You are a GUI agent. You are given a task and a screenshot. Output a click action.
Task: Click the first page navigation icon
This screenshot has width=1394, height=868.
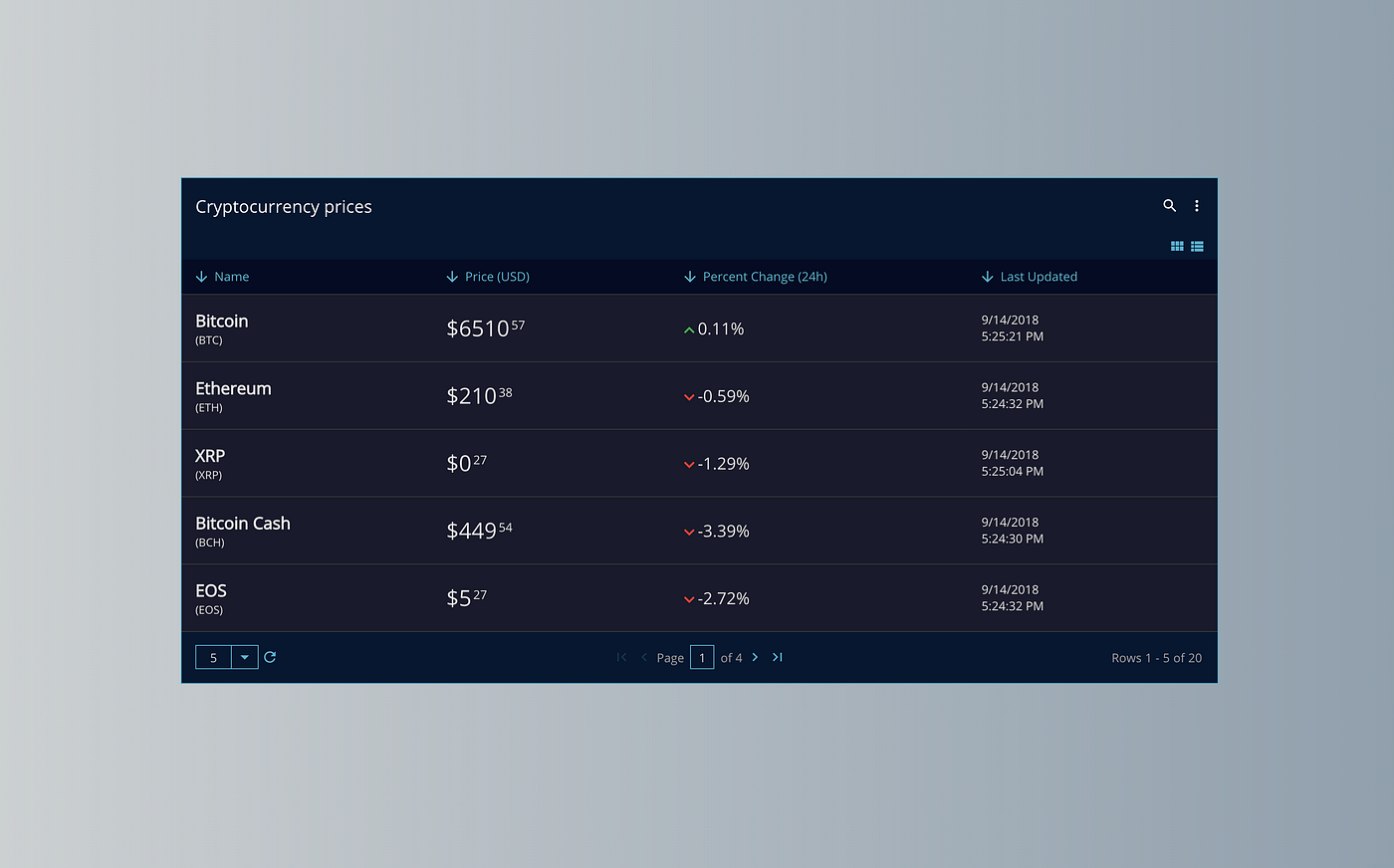pyautogui.click(x=620, y=657)
